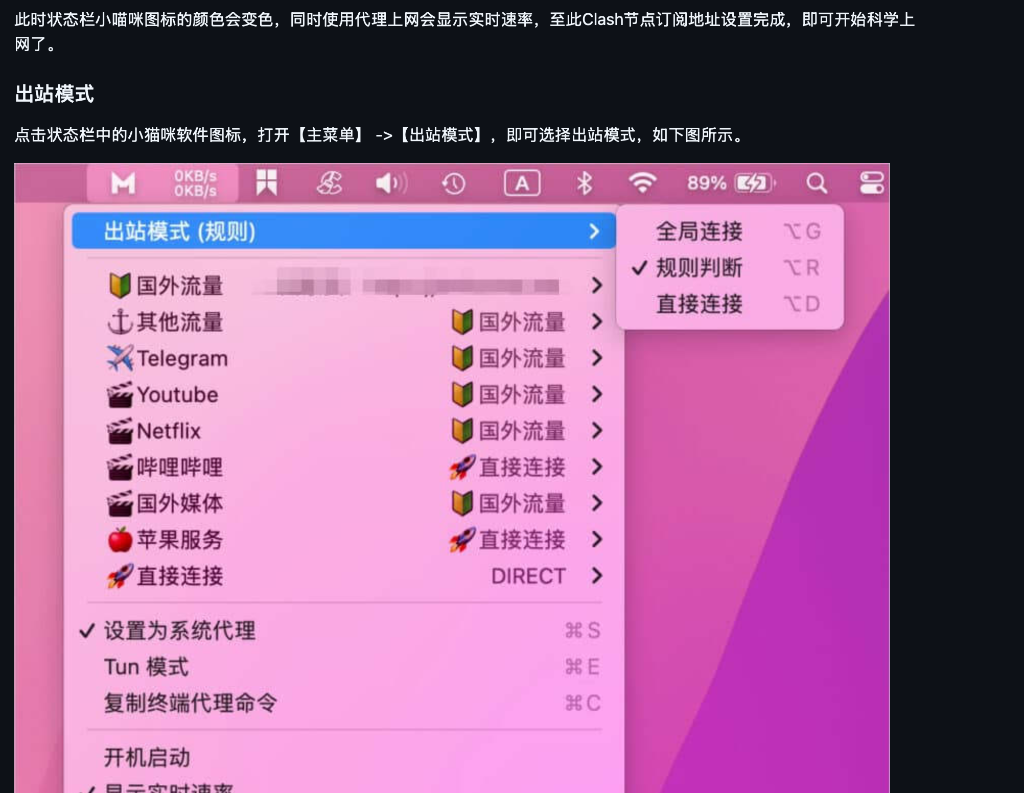Open the Bluetooth menu icon

[x=584, y=184]
